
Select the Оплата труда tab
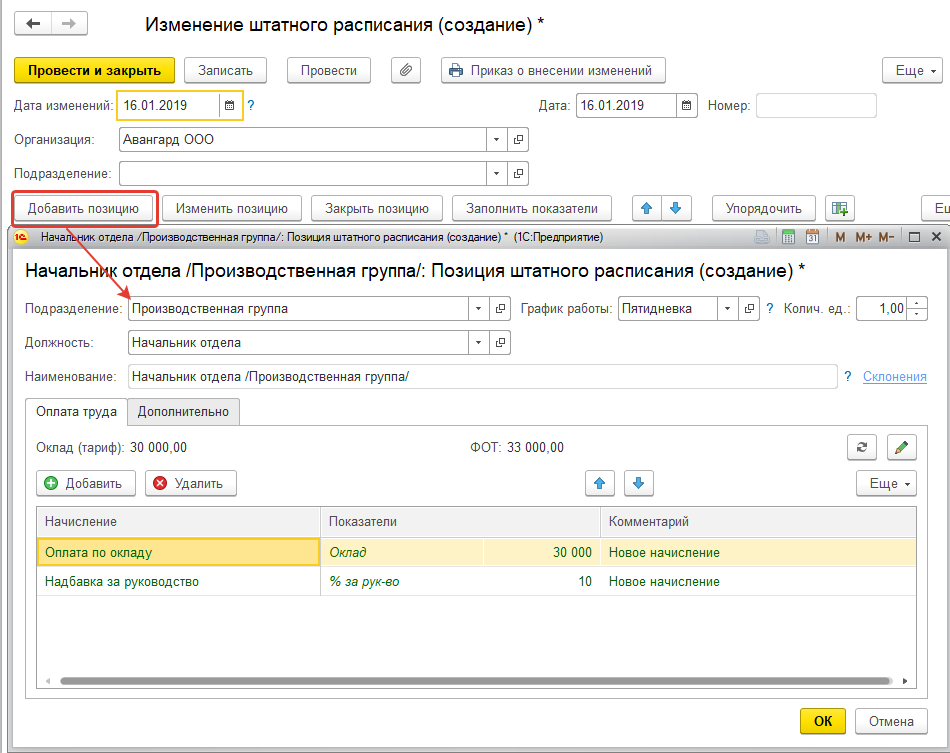tap(76, 411)
